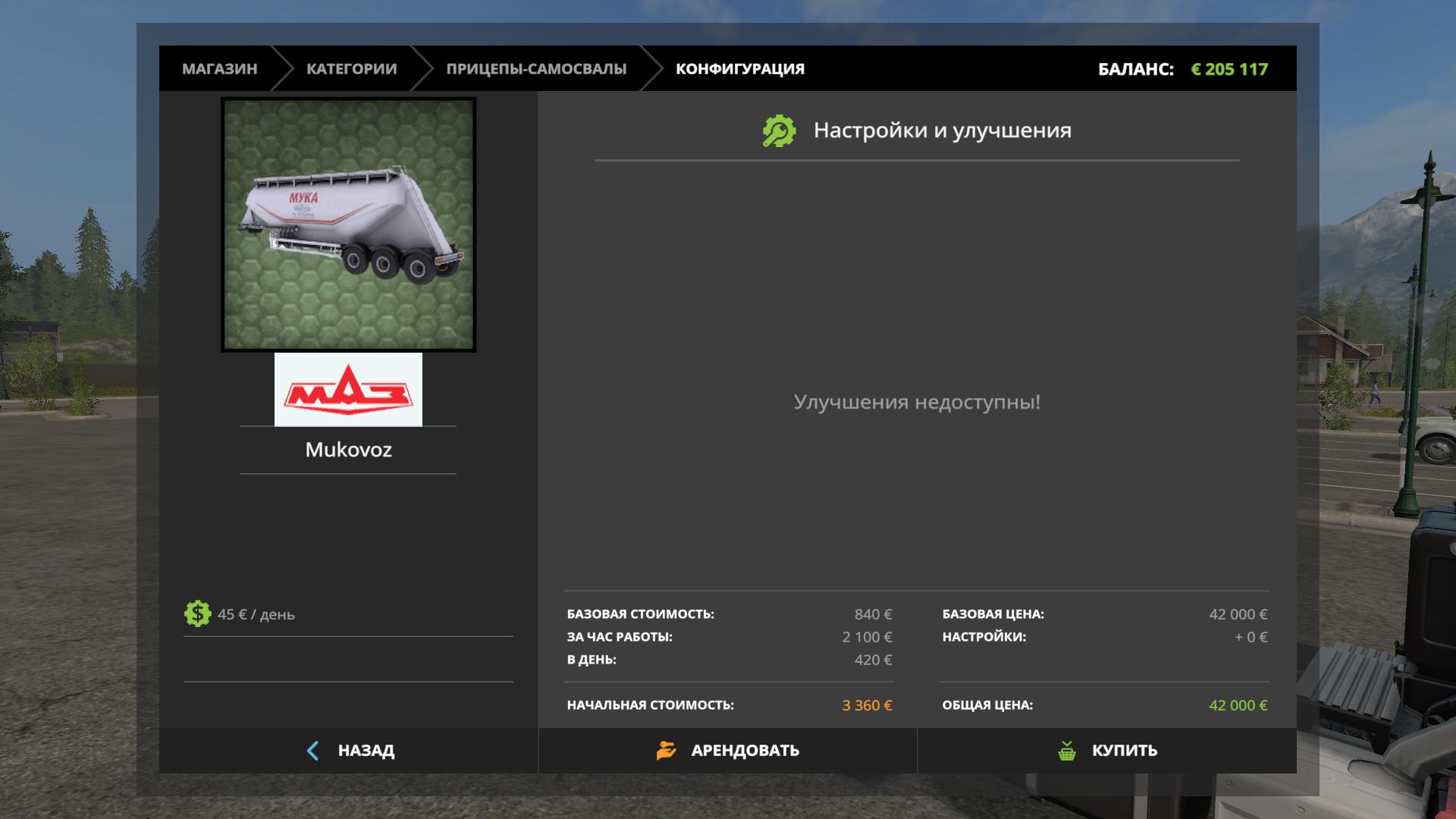This screenshot has height=819, width=1456.
Task: Click the MAZ brand logo
Action: click(x=348, y=390)
